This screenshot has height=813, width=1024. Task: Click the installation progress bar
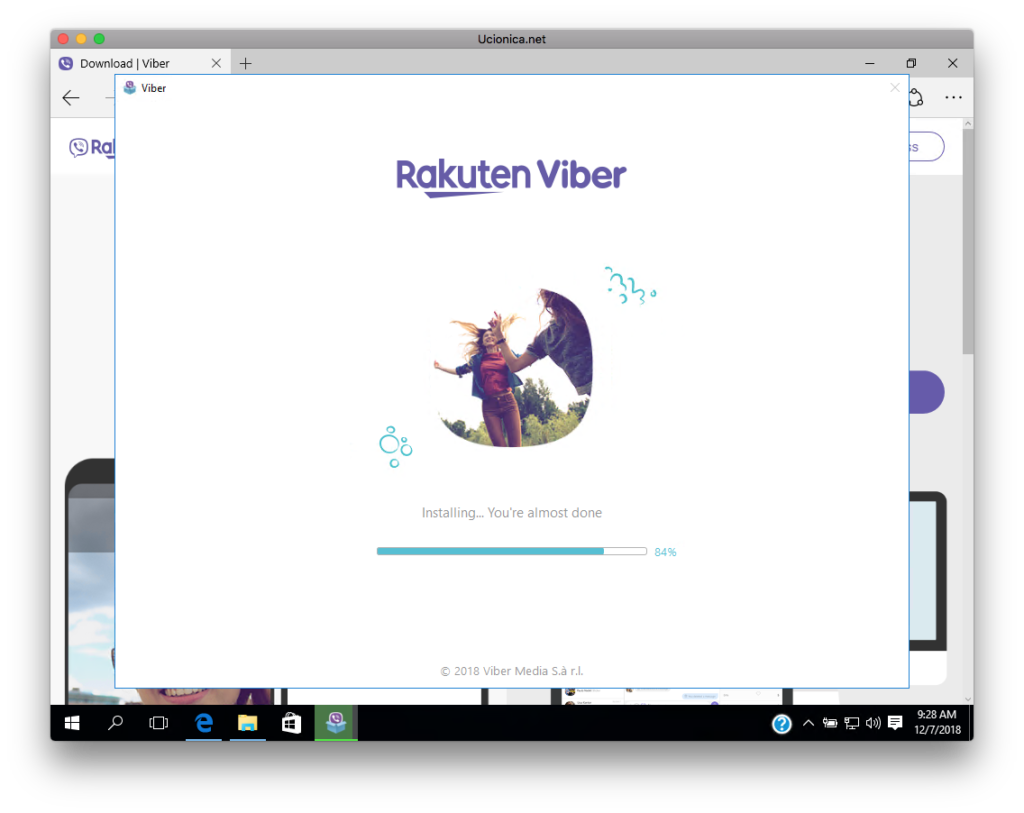511,551
